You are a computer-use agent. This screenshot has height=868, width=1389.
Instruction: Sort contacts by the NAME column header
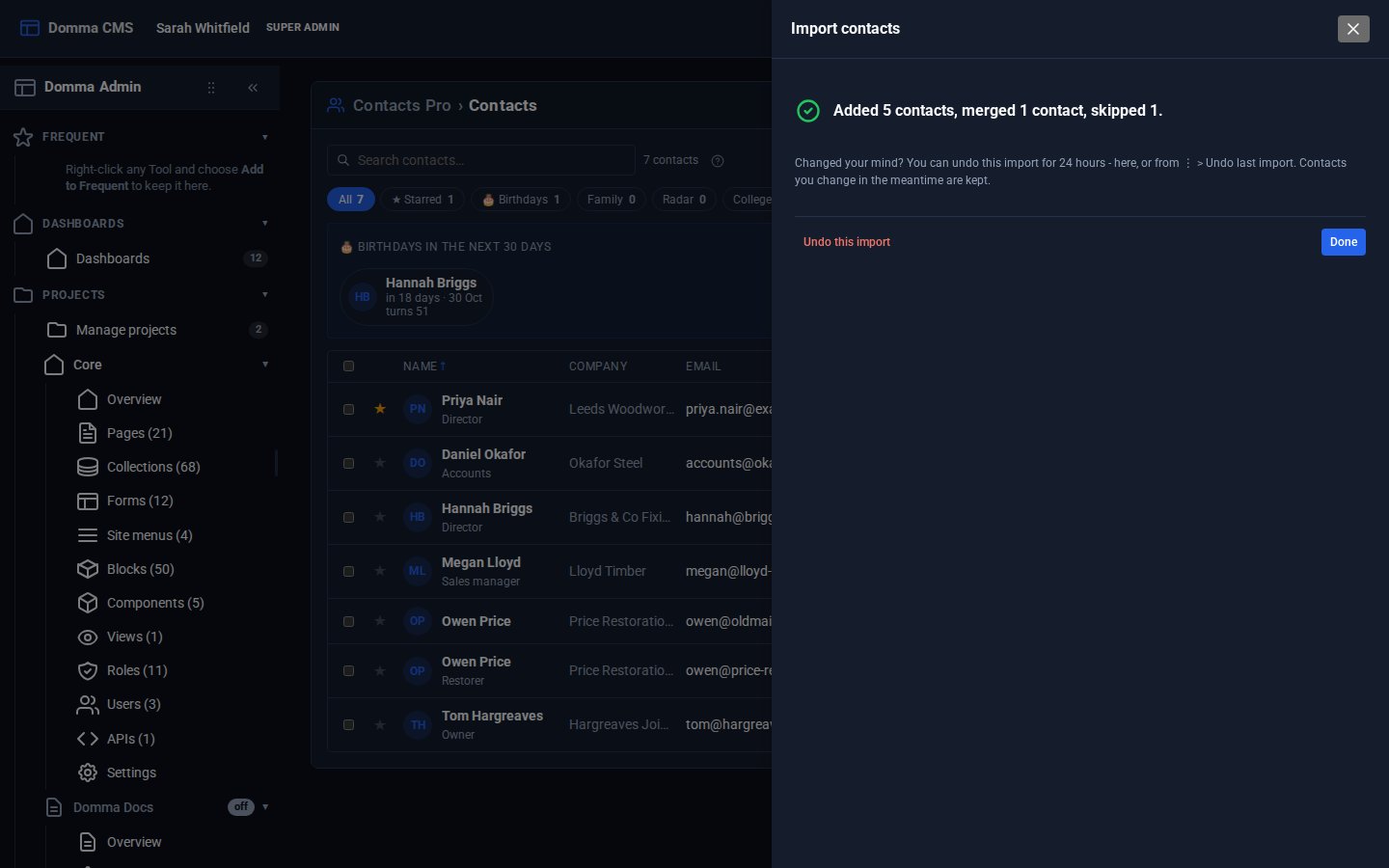pyautogui.click(x=424, y=366)
